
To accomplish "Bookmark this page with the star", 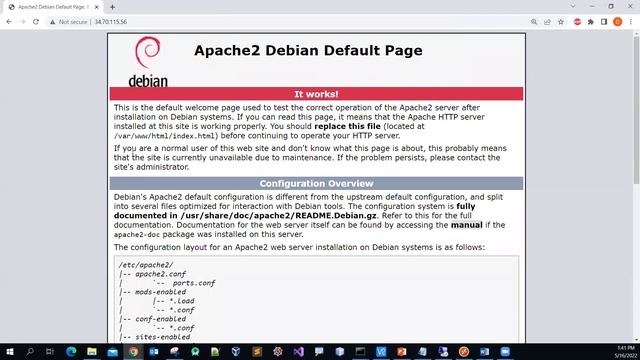I will click(561, 22).
